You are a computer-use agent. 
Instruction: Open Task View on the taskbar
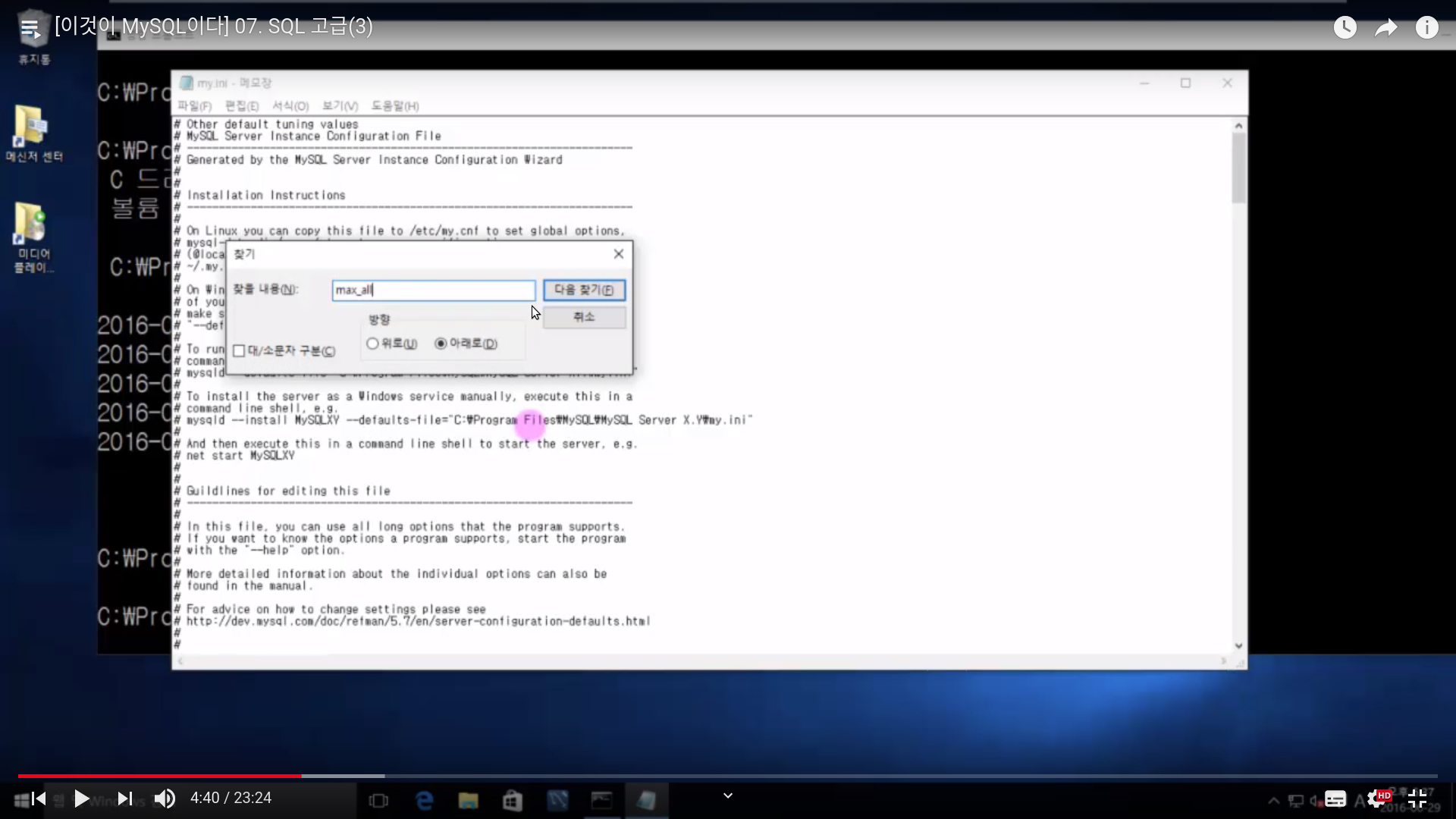[378, 801]
